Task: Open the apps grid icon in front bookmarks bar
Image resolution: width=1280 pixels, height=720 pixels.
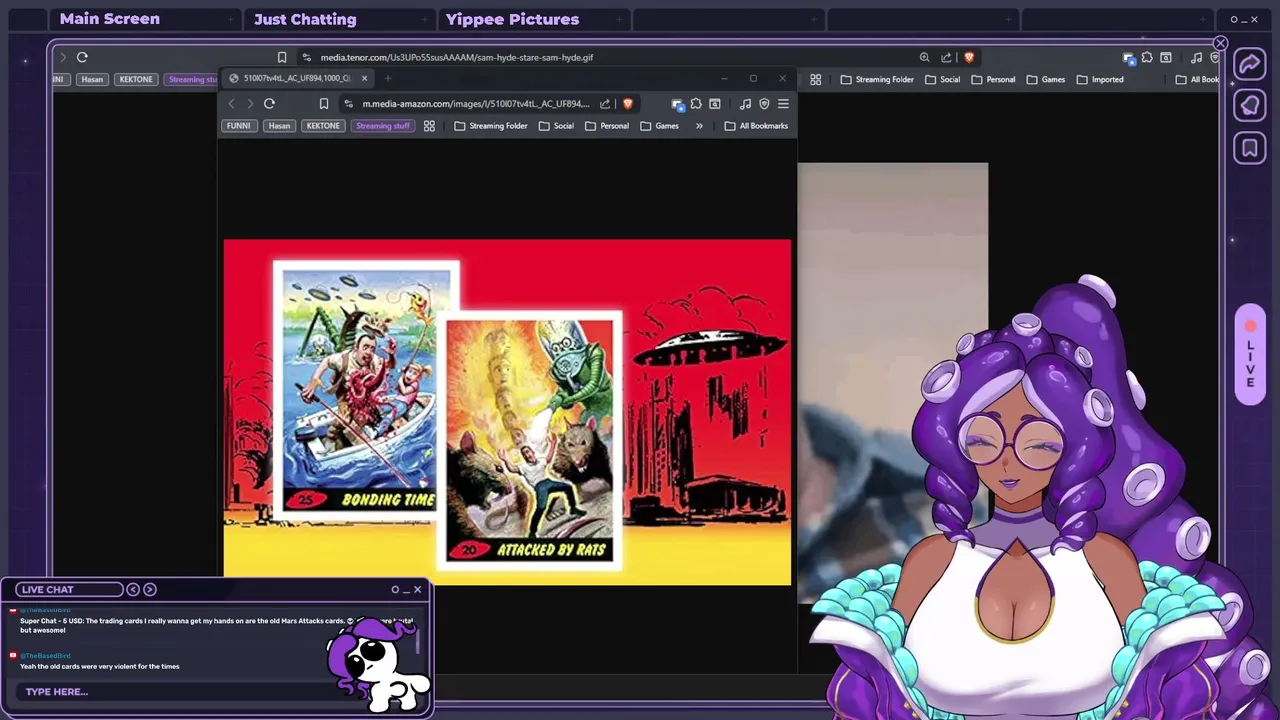Action: 429,126
